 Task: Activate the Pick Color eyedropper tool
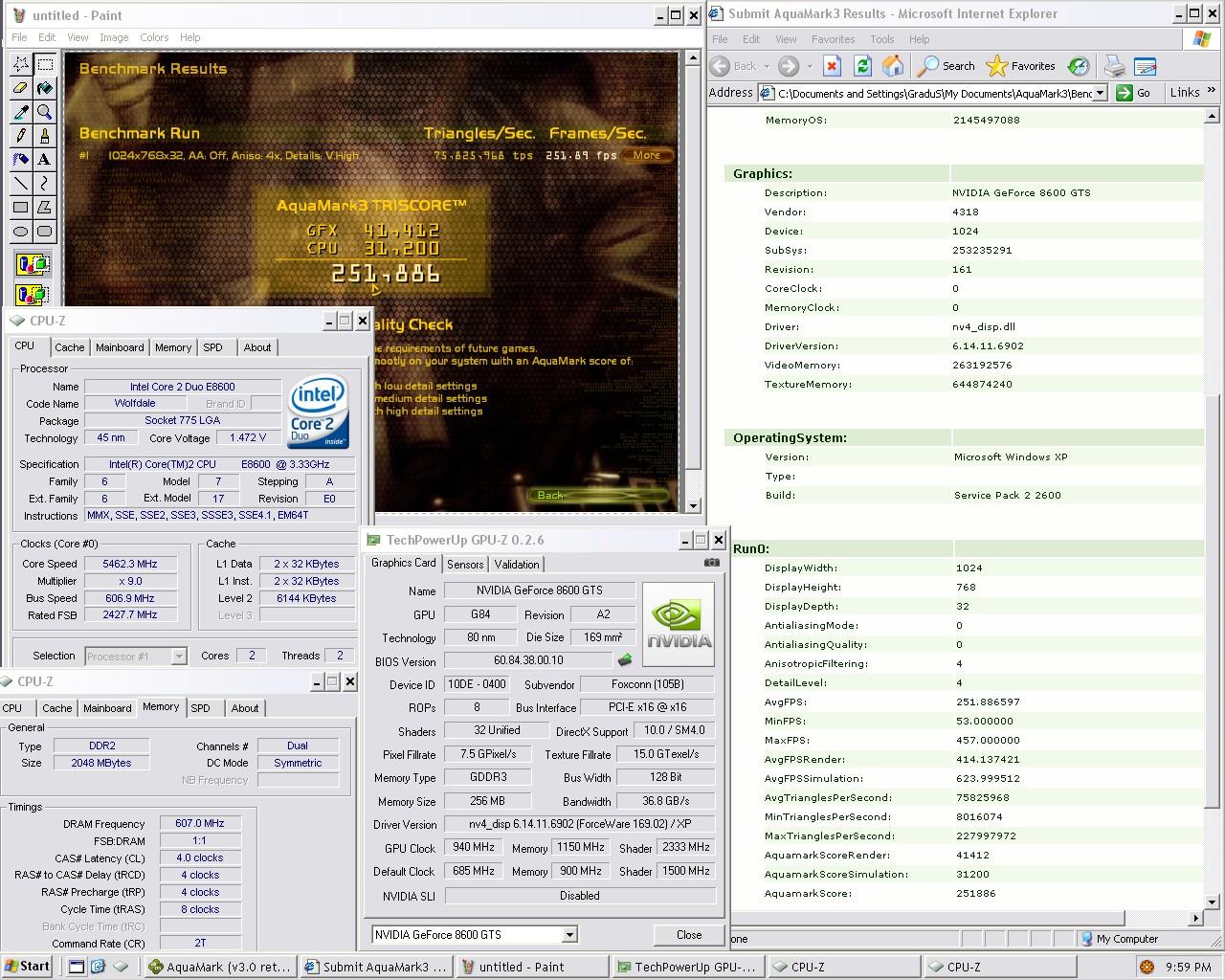coord(20,112)
